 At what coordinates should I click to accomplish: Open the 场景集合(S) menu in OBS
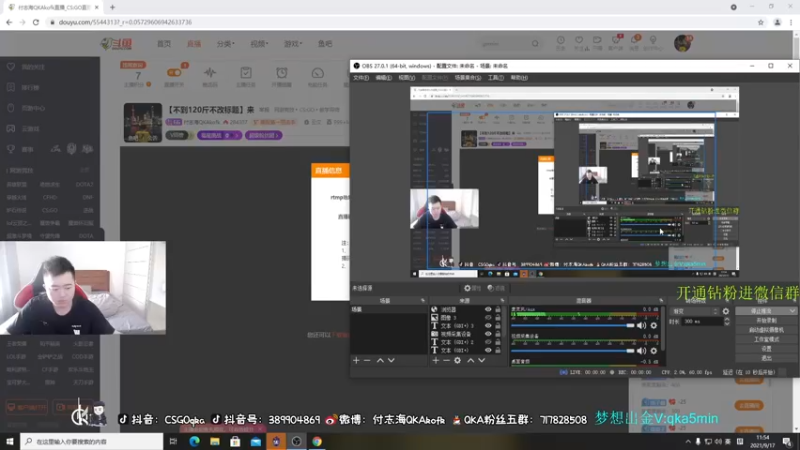[x=468, y=78]
